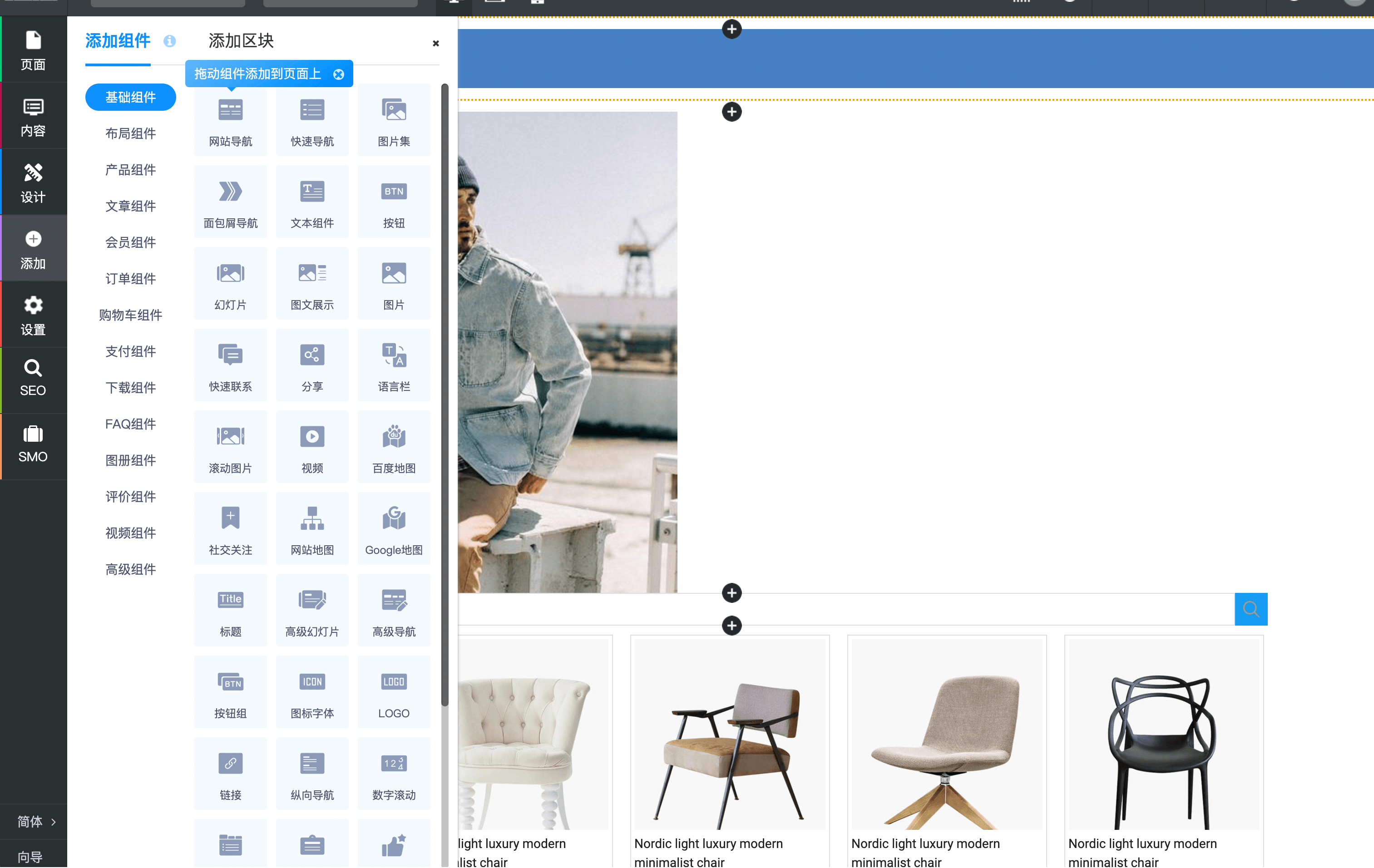This screenshot has width=1374, height=868.
Task: Click the component panel vertical scrollbar
Action: tap(445, 394)
